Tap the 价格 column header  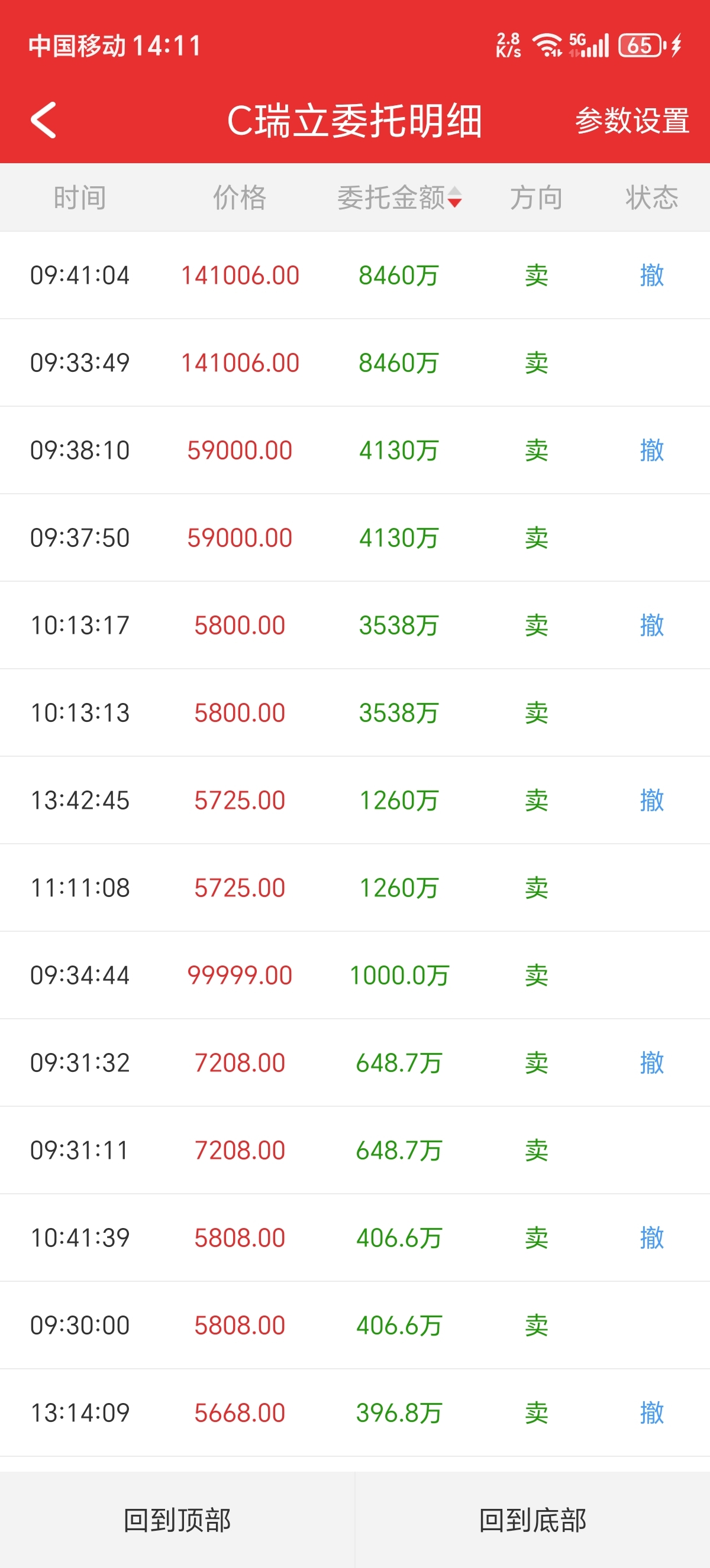pyautogui.click(x=239, y=198)
